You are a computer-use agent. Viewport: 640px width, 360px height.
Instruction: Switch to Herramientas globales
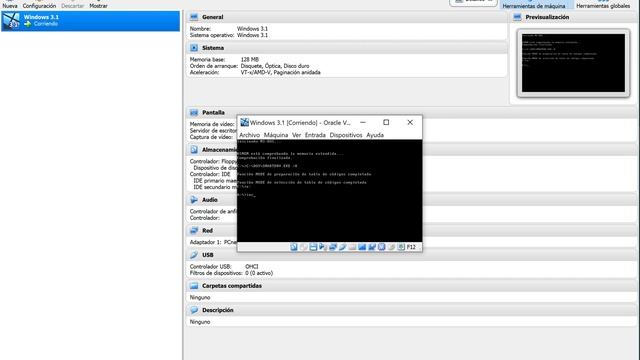click(603, 4)
